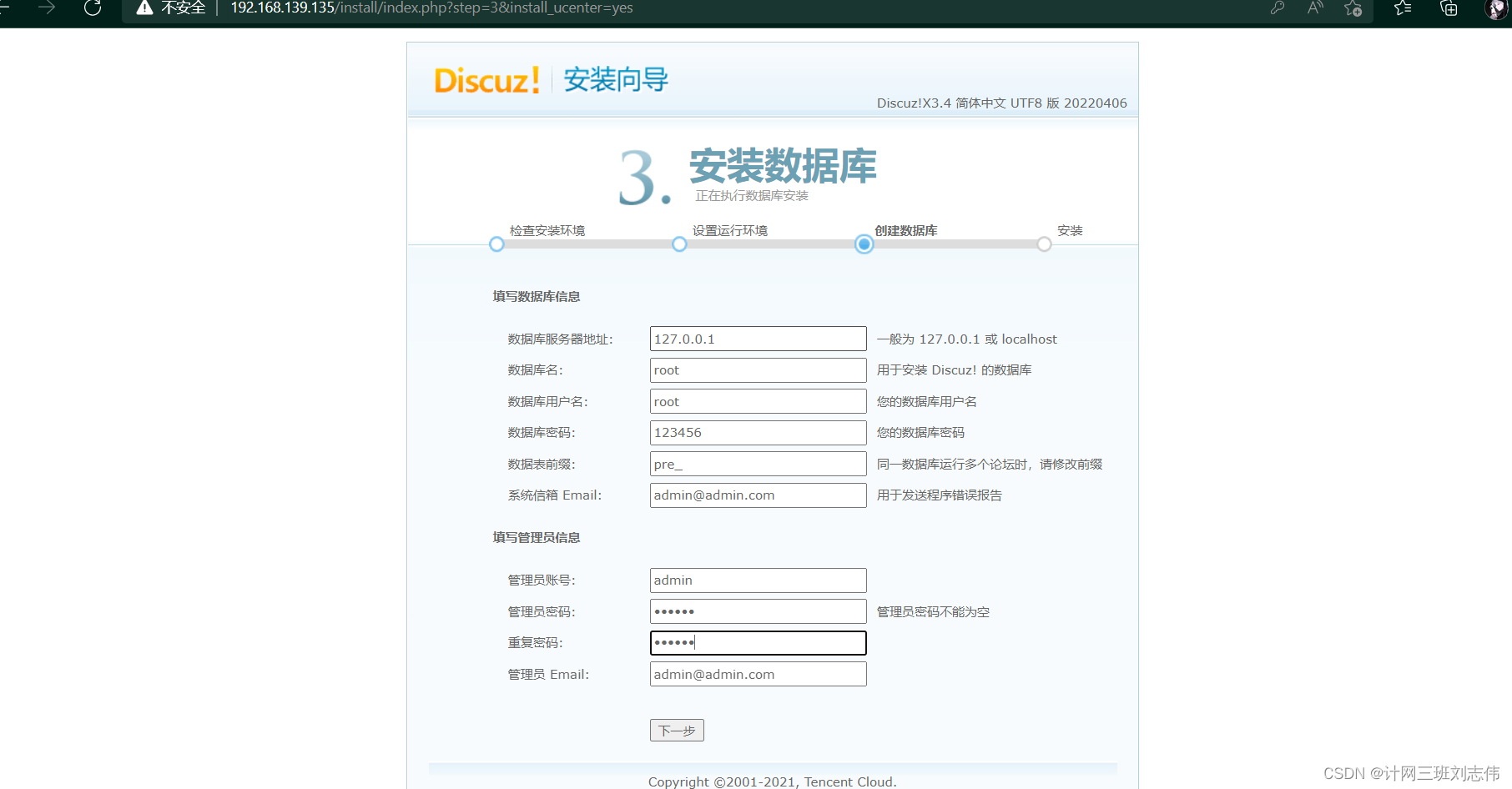This screenshot has width=1512, height=789.
Task: Click the 下一步 button
Action: click(676, 730)
